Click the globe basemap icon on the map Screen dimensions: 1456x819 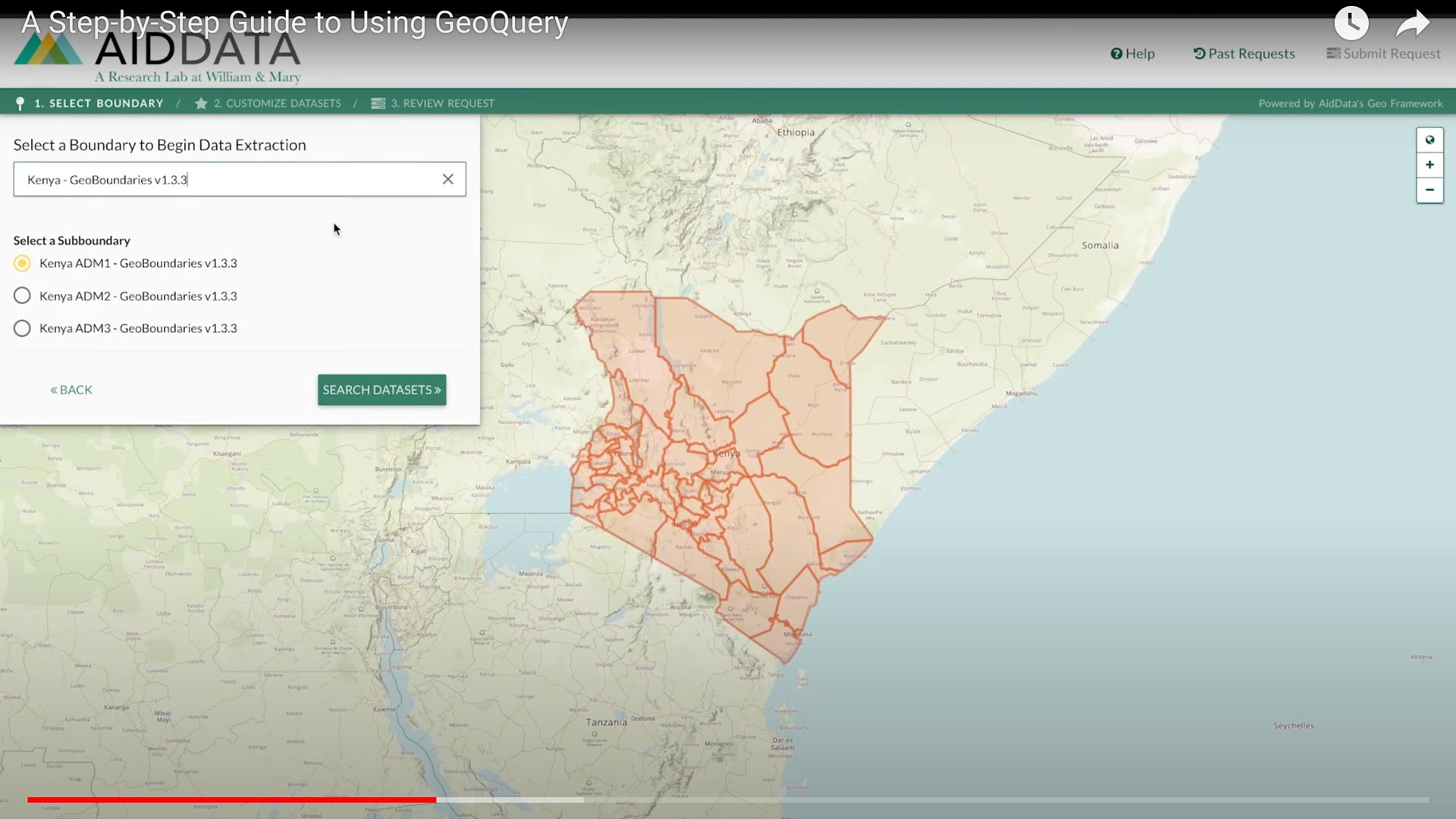pos(1429,140)
